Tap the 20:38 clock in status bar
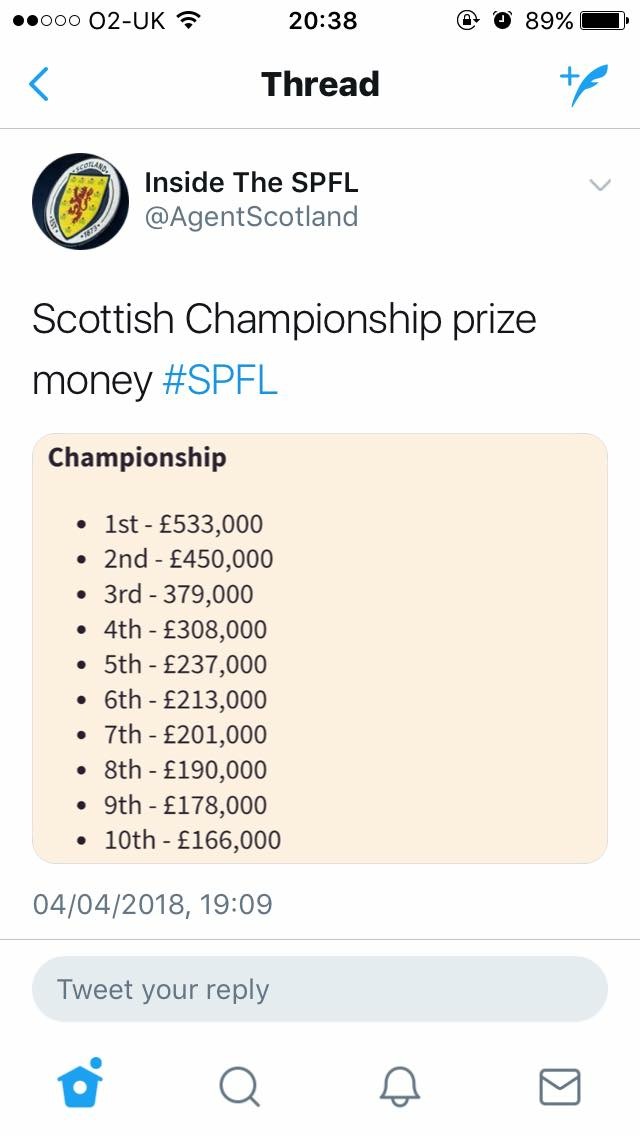 tap(323, 20)
